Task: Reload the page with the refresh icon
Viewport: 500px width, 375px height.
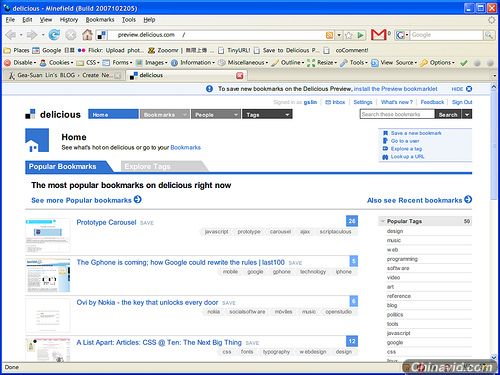Action: pyautogui.click(x=54, y=34)
